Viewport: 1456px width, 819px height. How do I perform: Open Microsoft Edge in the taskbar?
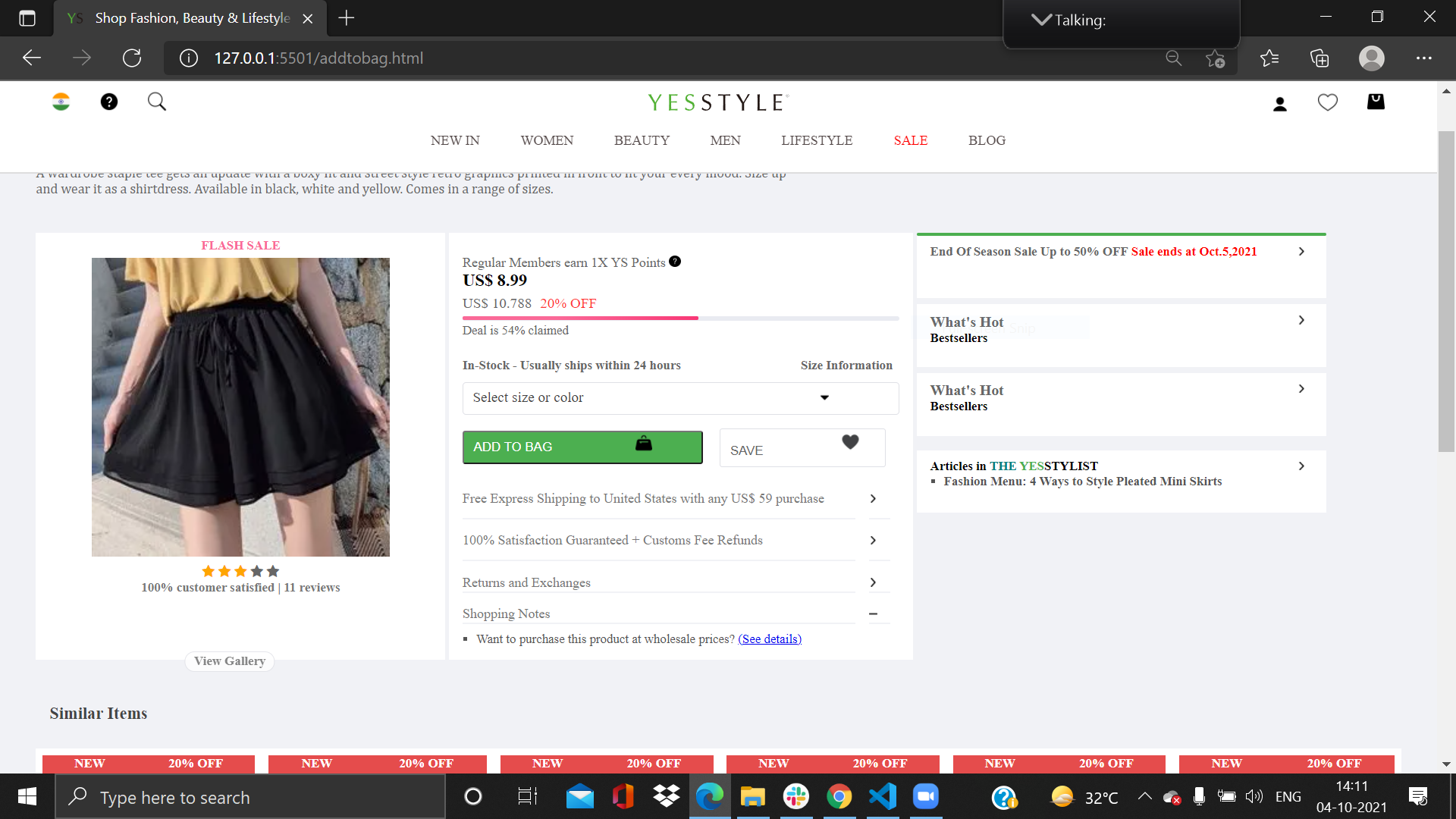[x=710, y=797]
